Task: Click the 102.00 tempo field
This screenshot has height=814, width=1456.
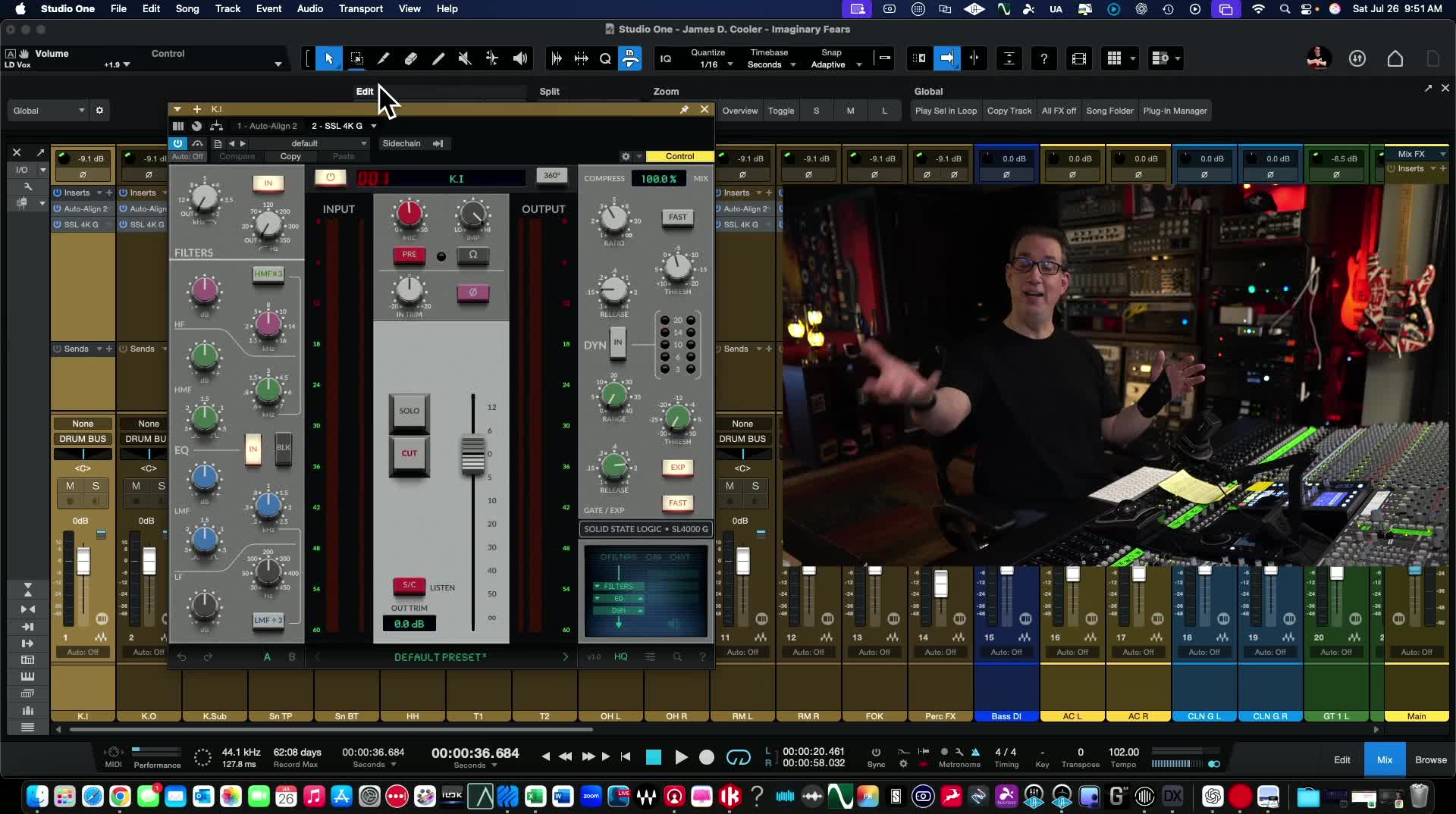Action: (x=1123, y=752)
